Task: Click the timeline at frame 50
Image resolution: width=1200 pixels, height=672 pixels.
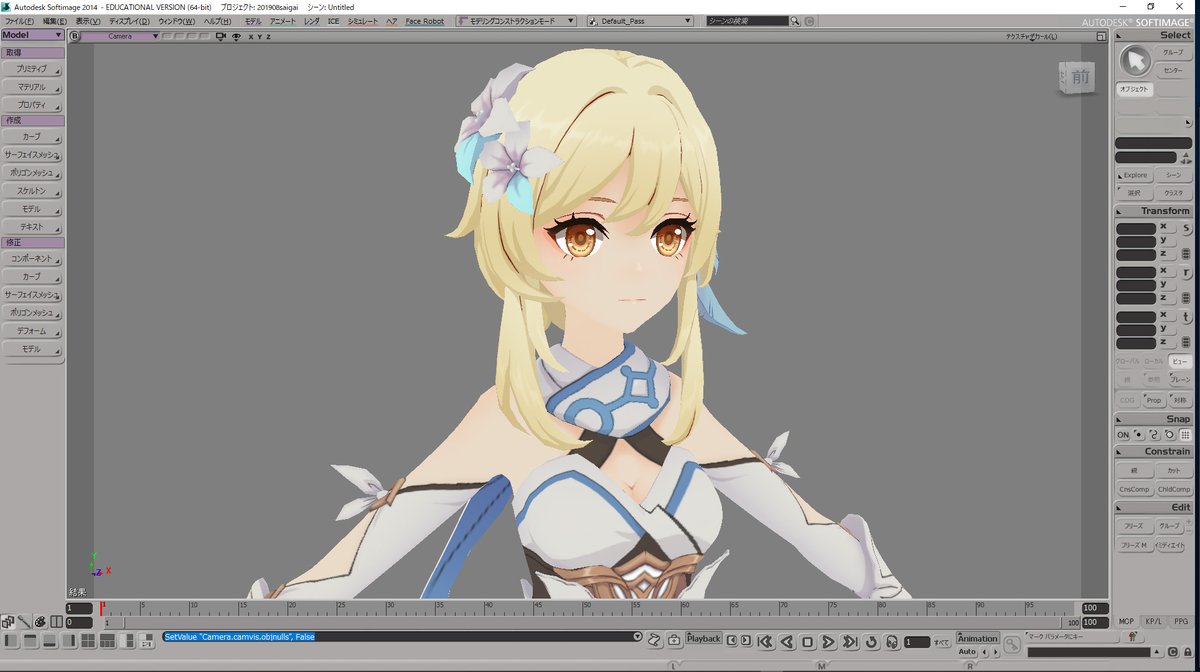Action: (x=585, y=608)
